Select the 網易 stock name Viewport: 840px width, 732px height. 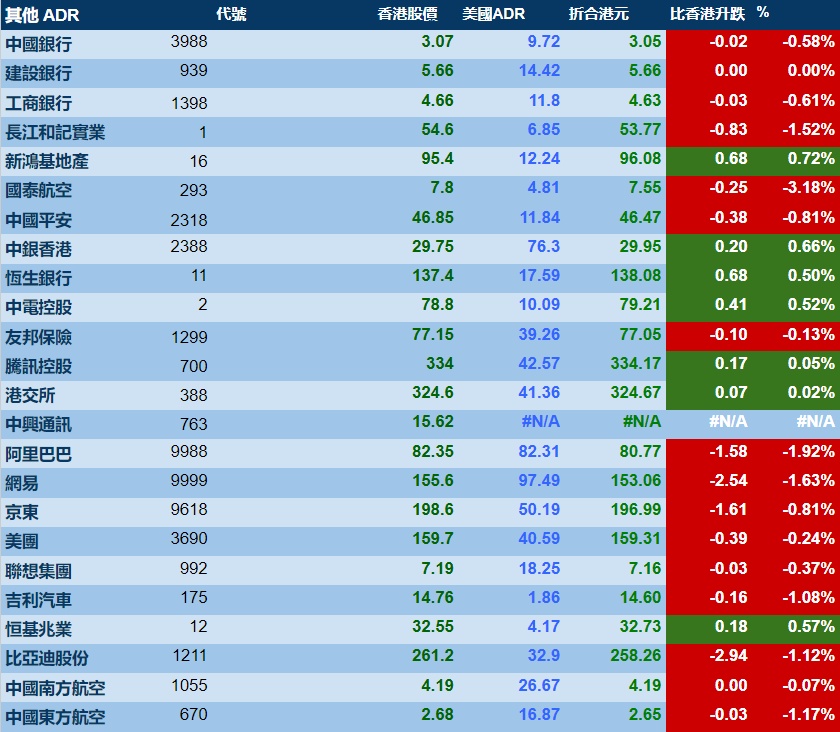tap(22, 483)
